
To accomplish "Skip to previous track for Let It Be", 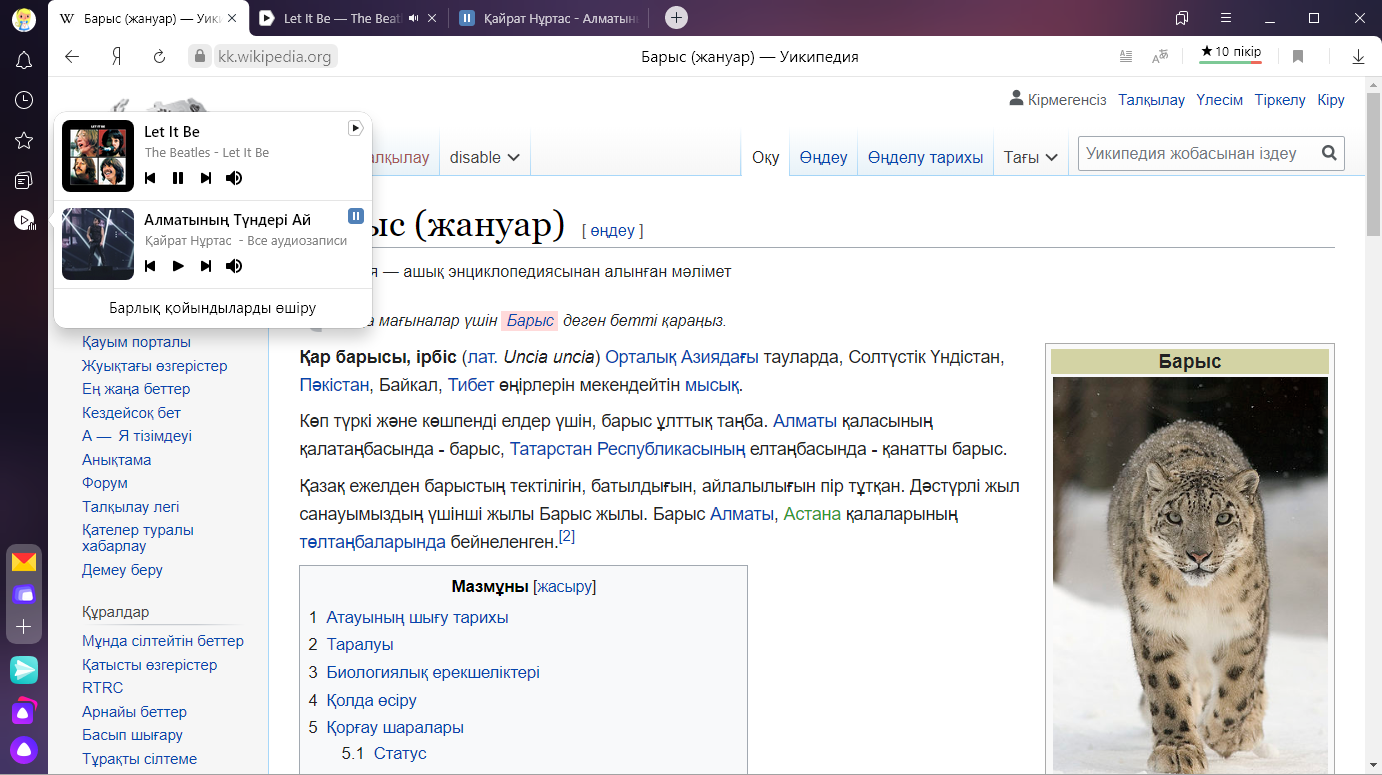I will tap(150, 178).
